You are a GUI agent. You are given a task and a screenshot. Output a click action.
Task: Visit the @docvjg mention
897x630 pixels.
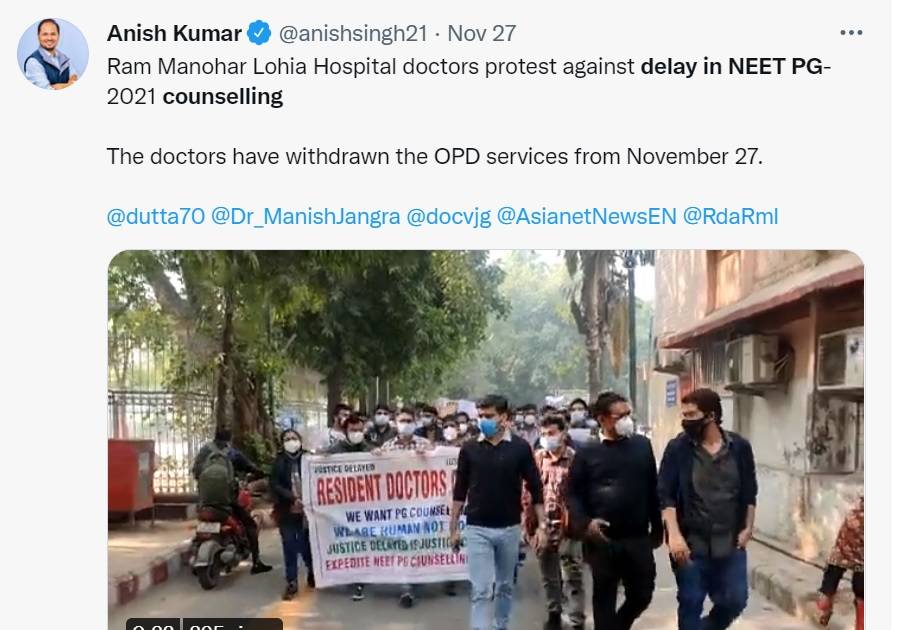pos(448,216)
